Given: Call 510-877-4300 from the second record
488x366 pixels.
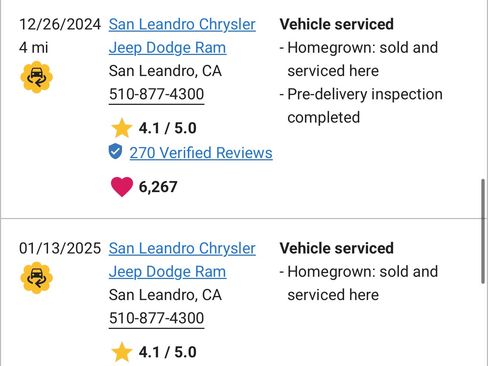Looking at the screenshot, I should (156, 318).
